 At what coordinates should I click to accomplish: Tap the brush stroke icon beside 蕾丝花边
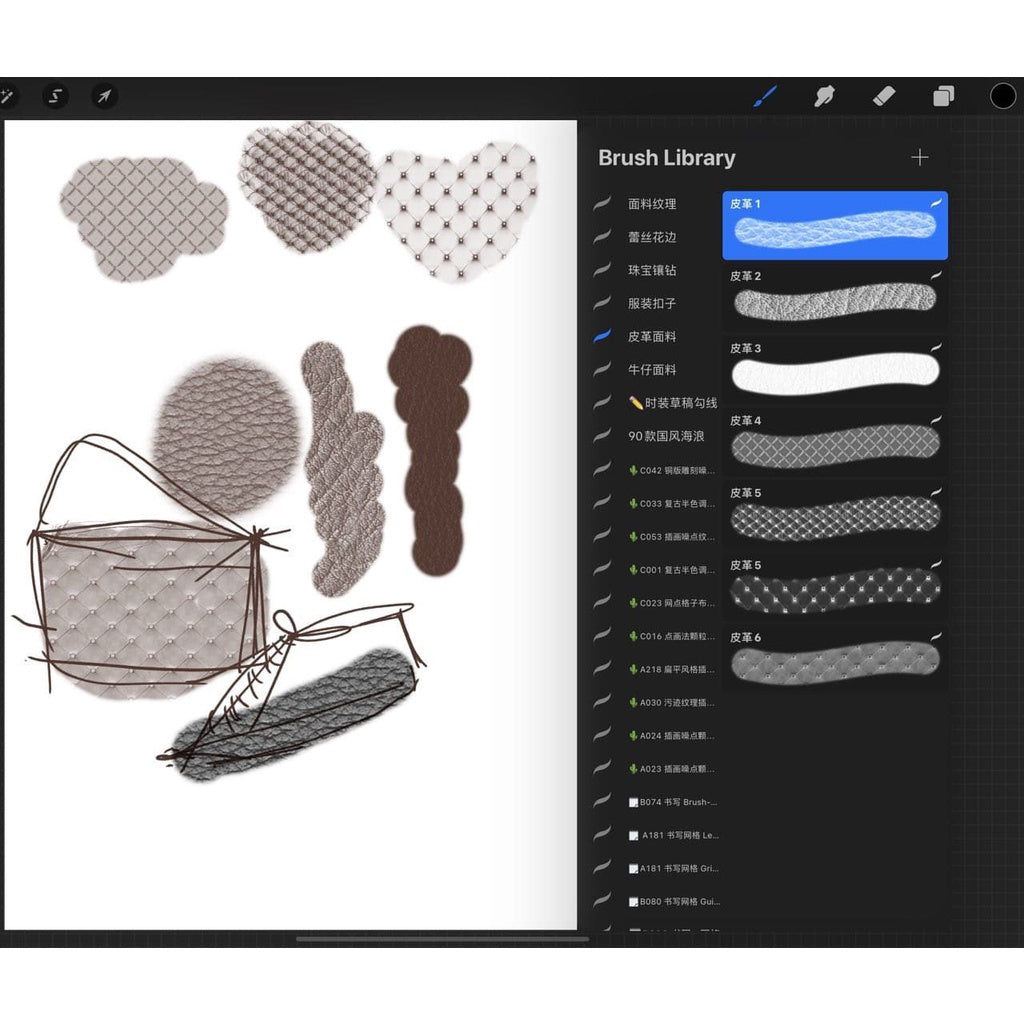pyautogui.click(x=601, y=237)
